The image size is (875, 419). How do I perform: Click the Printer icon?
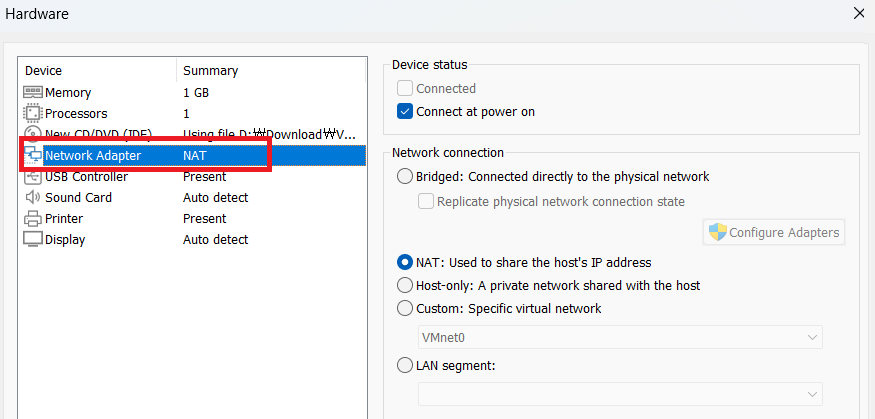click(x=33, y=218)
